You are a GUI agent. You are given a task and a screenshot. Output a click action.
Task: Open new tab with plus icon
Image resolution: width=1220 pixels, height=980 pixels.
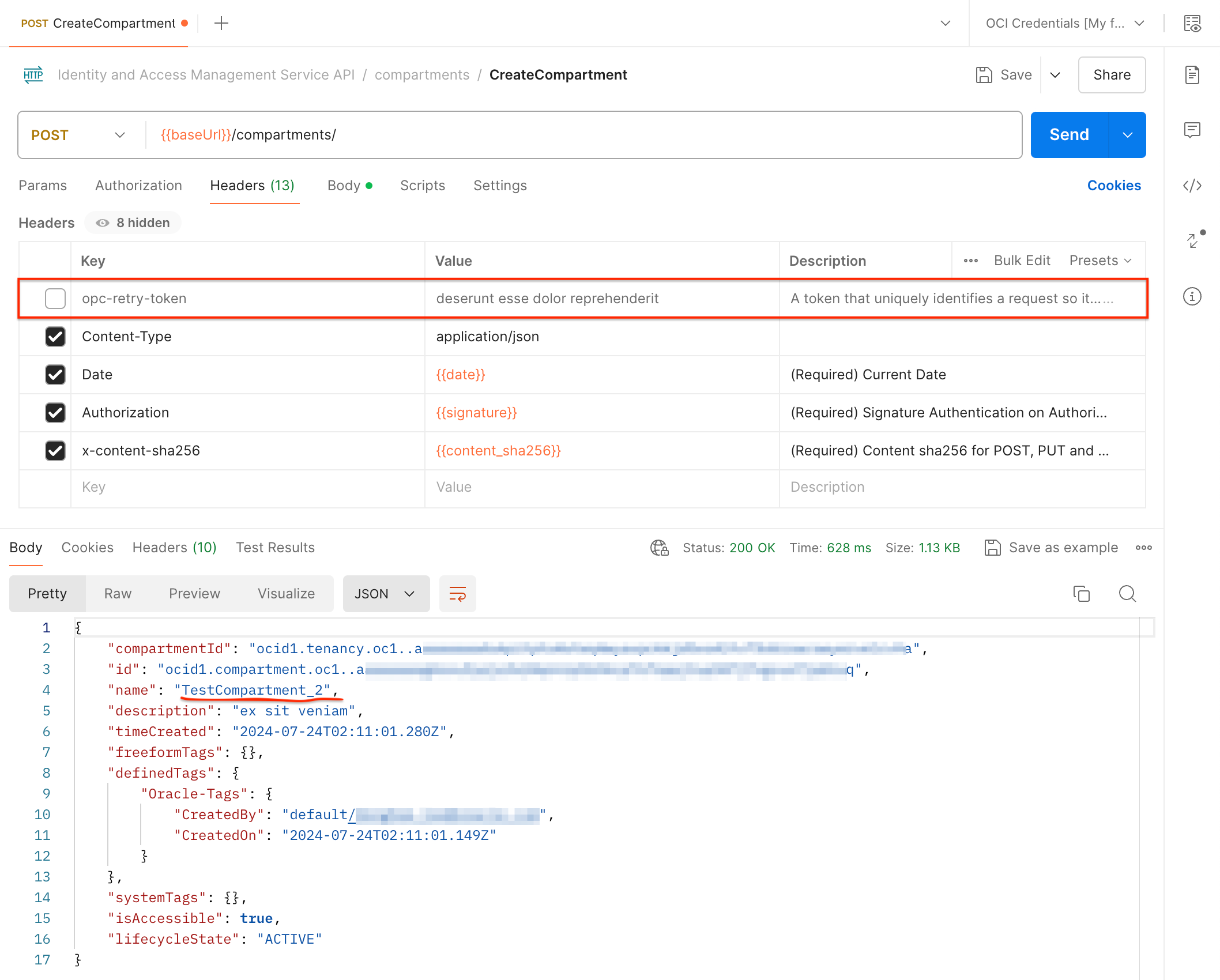pyautogui.click(x=221, y=23)
